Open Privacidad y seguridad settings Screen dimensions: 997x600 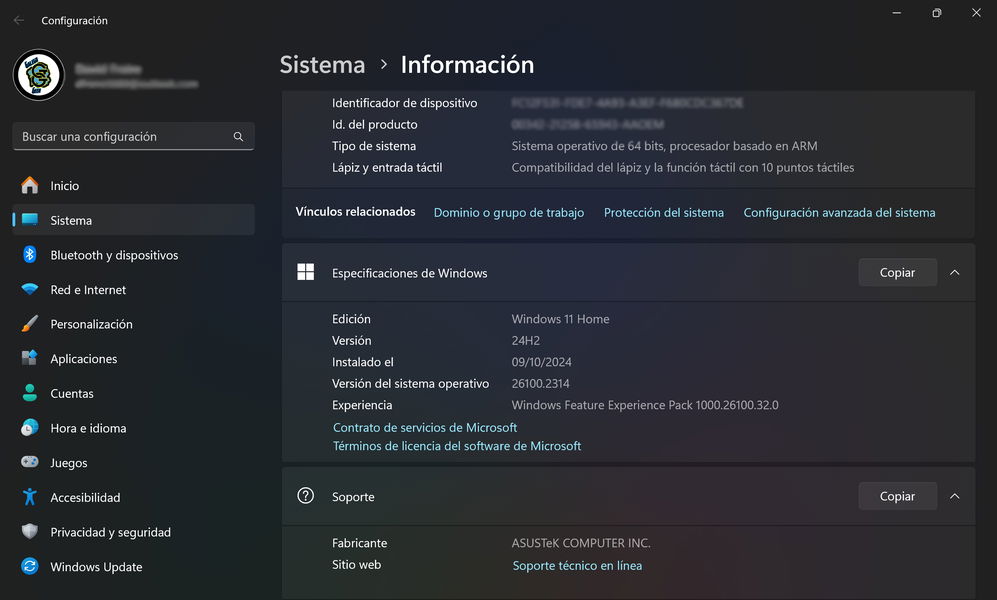coord(134,532)
